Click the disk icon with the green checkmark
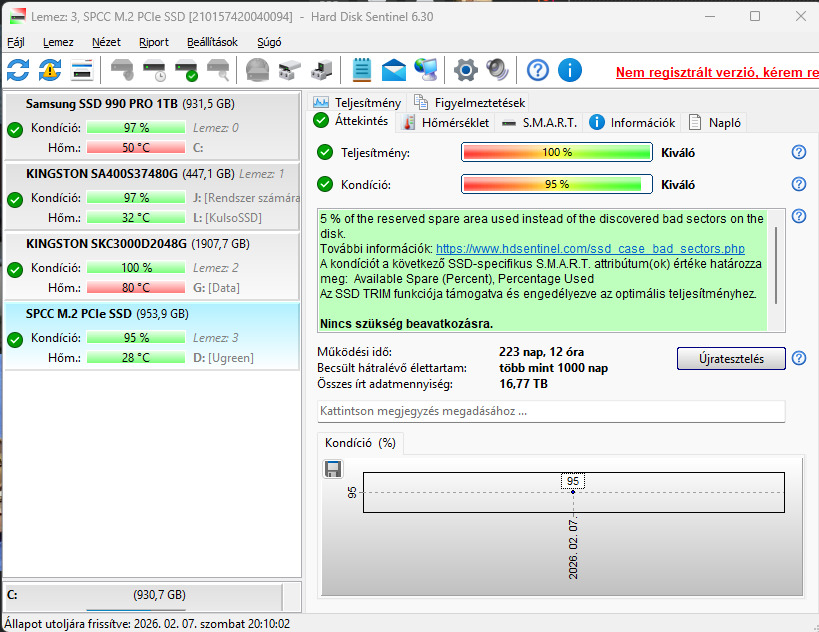Image resolution: width=819 pixels, height=632 pixels. pos(186,70)
